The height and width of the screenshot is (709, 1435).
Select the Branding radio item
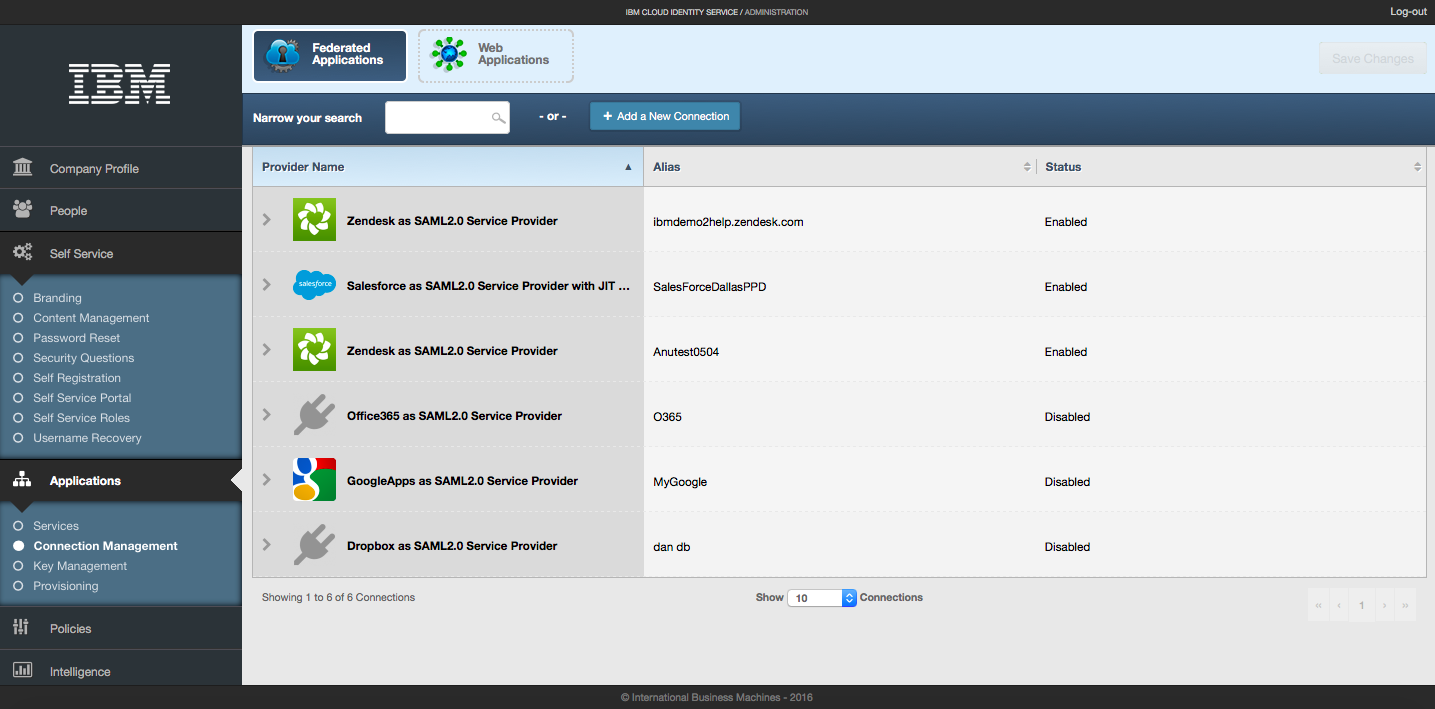tap(18, 298)
